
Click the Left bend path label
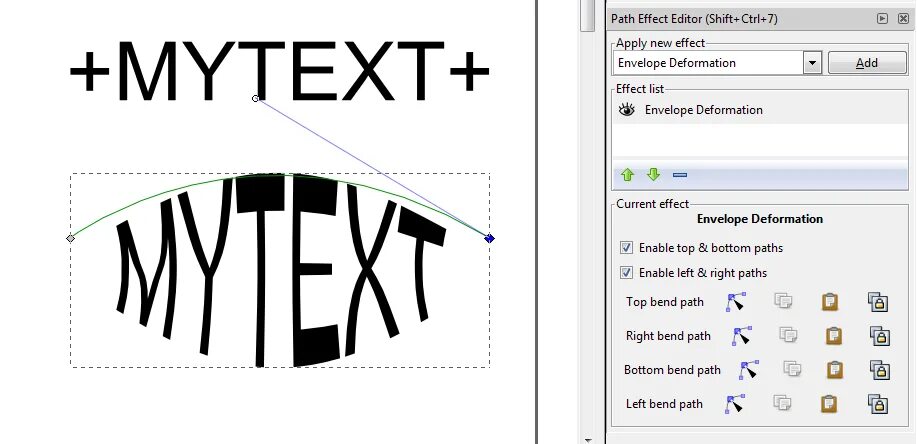(x=664, y=404)
